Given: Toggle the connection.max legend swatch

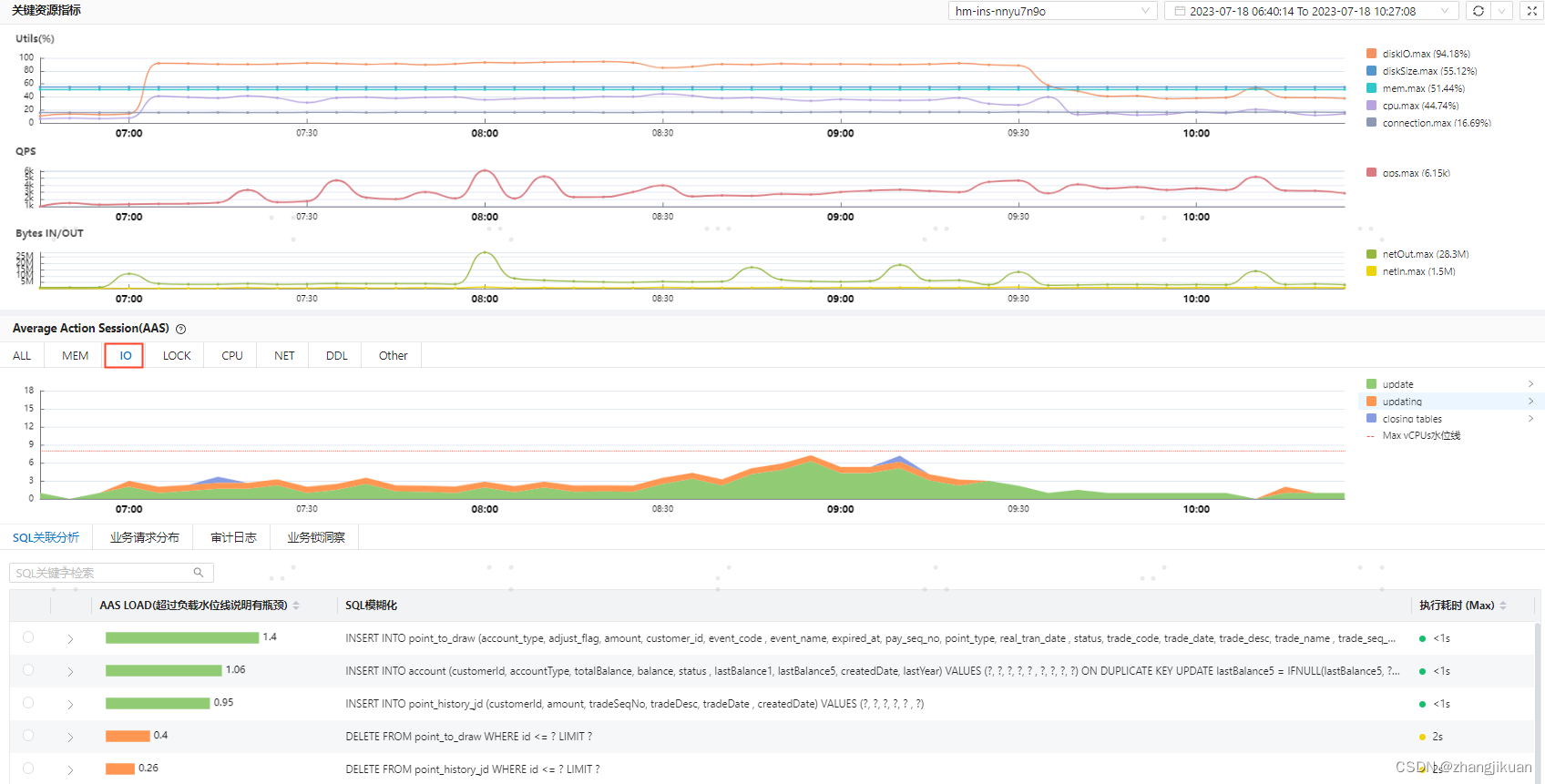Looking at the screenshot, I should coord(1371,123).
